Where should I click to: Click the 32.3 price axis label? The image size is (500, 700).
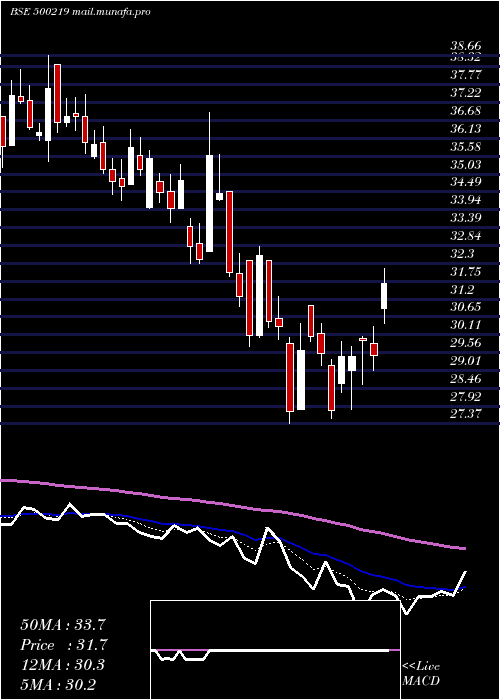[462, 254]
